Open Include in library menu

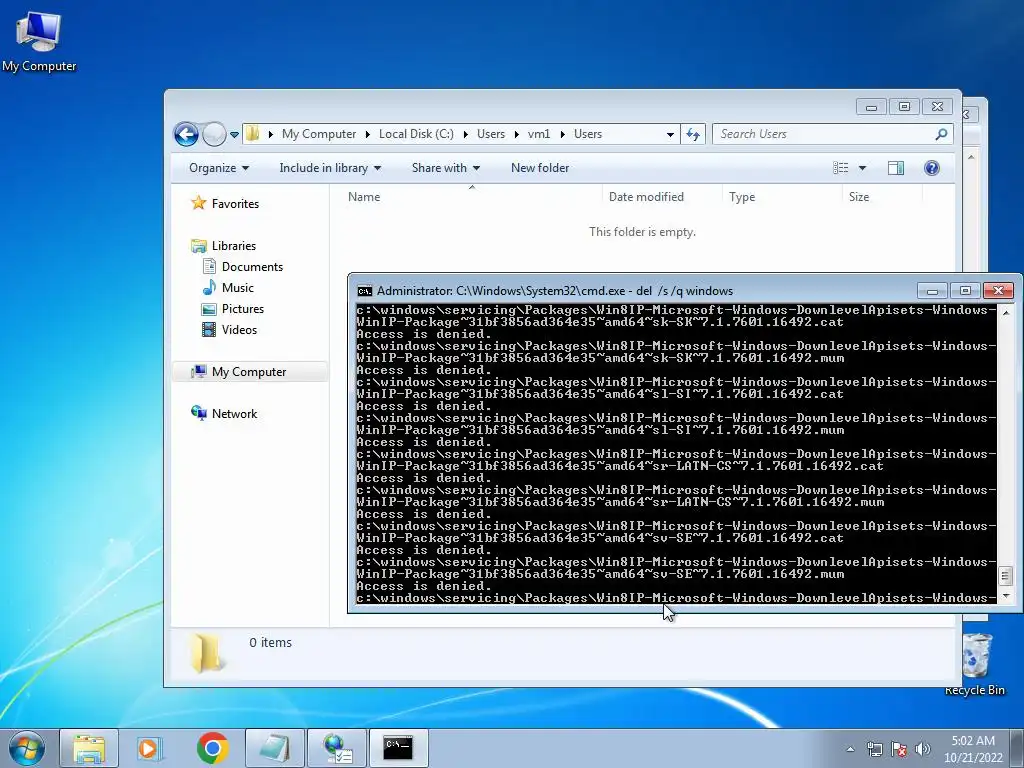click(x=330, y=168)
